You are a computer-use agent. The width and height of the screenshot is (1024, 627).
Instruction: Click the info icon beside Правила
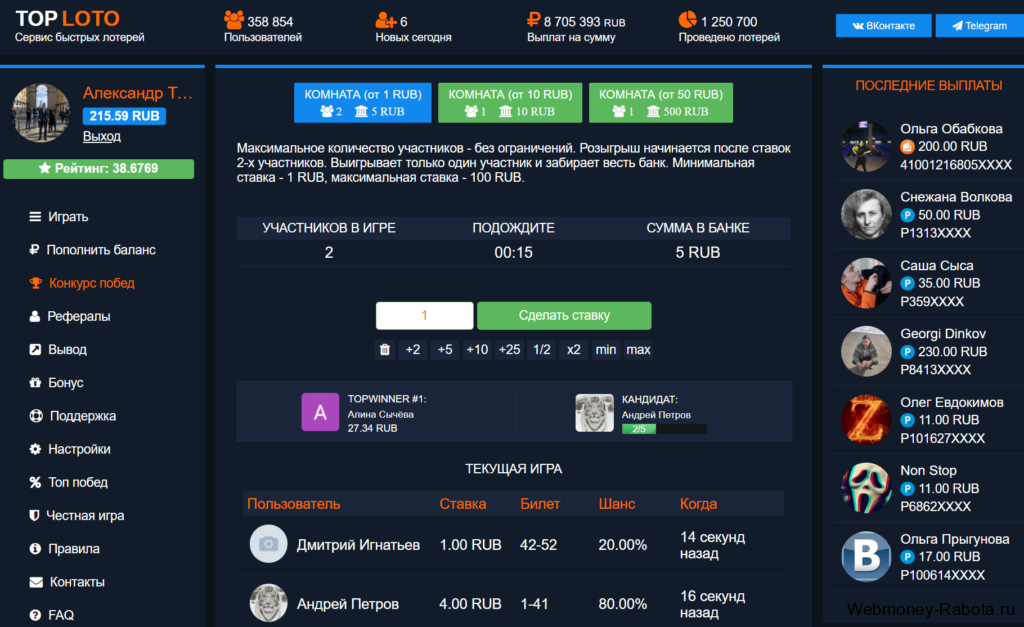(x=35, y=549)
